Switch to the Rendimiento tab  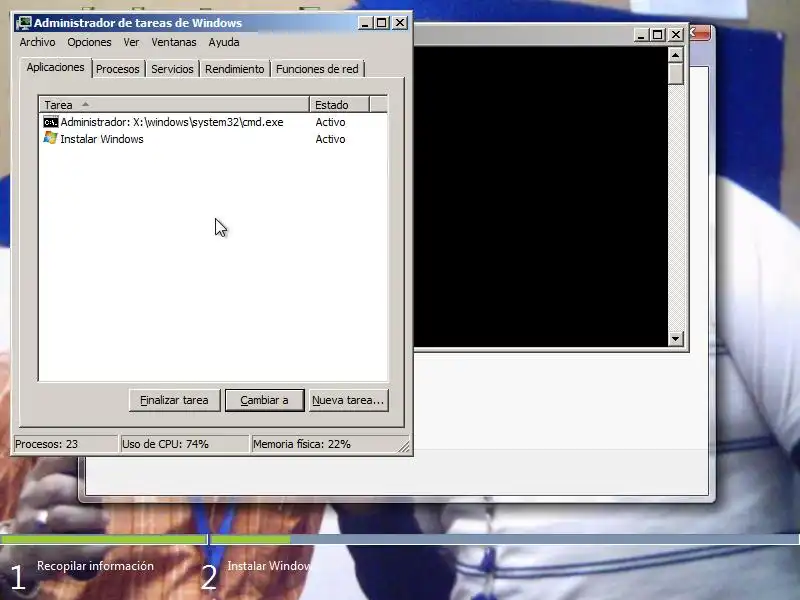(x=235, y=69)
